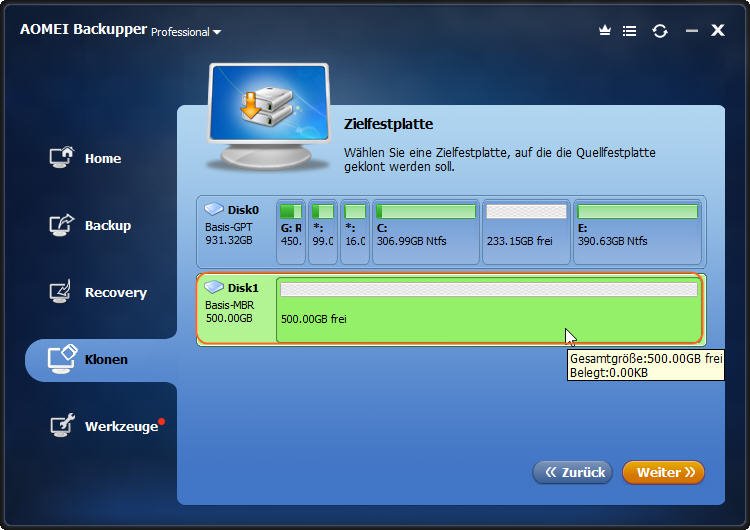Select the G: partition on Disk0

(291, 232)
